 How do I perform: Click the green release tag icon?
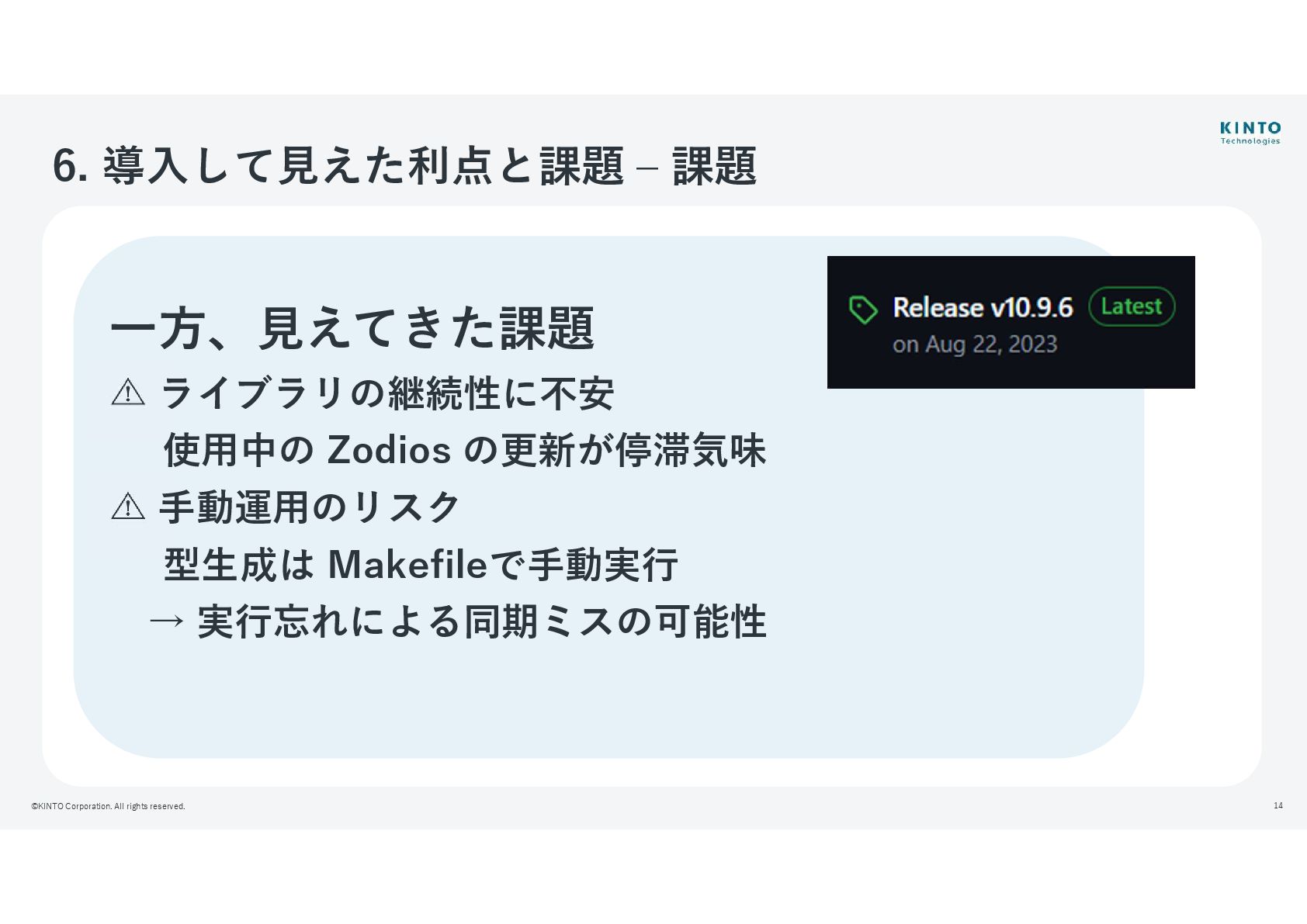[863, 310]
